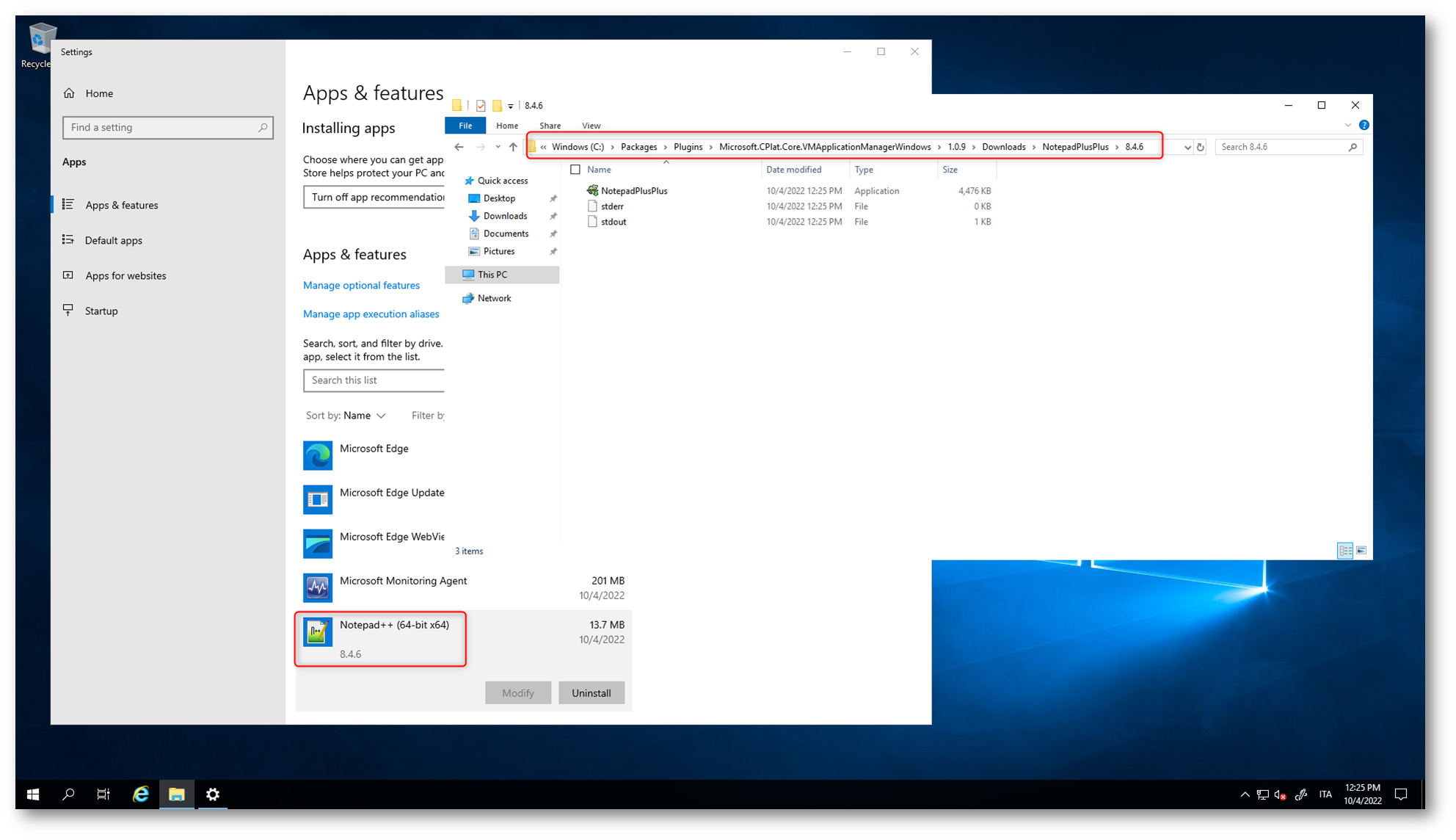1456x840 pixels.
Task: Open Customize Quick Access Toolbar dropdown
Action: pos(511,106)
